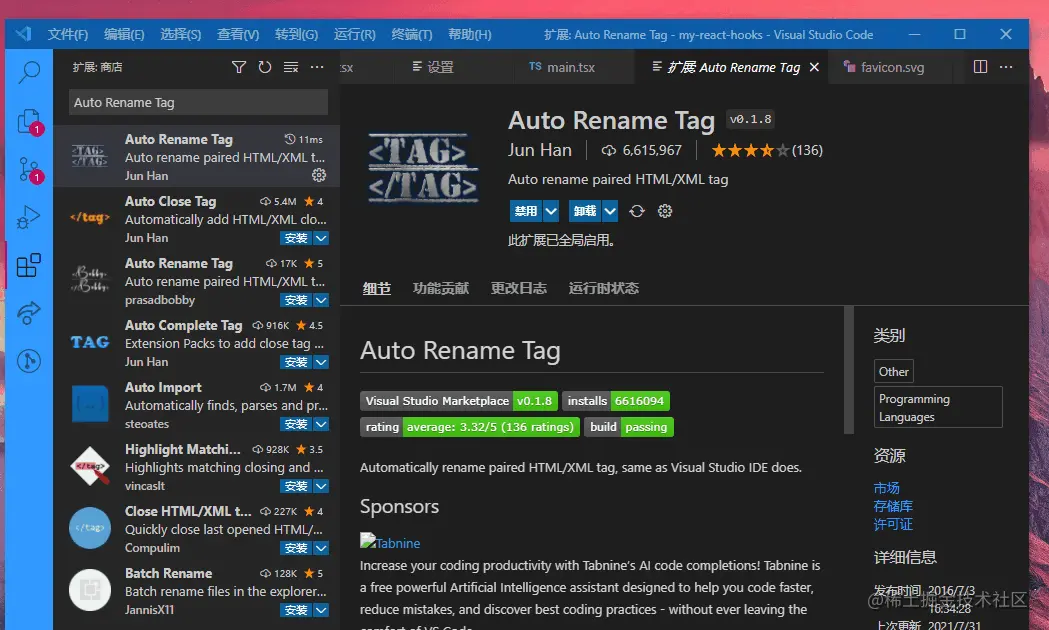Expand install options for Auto Close Tag

tap(321, 238)
